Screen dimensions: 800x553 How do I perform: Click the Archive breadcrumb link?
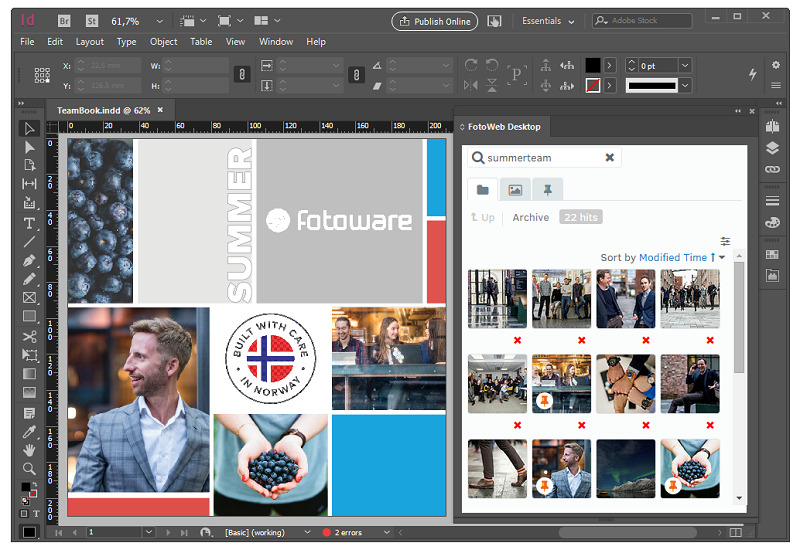531,217
